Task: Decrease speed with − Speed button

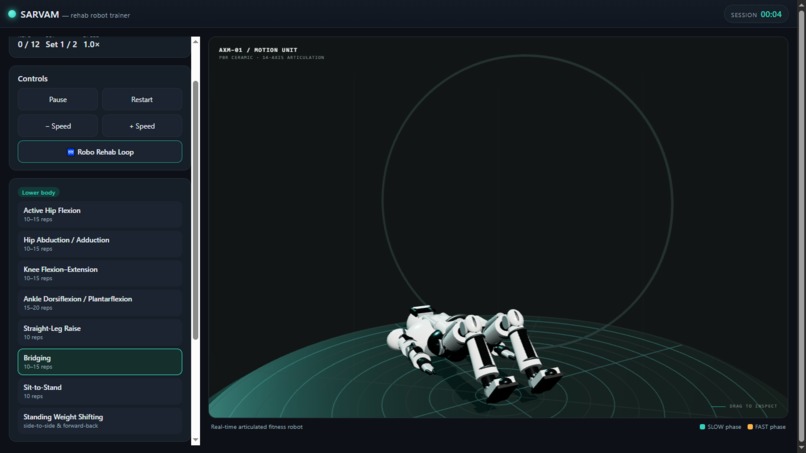Action: [x=58, y=126]
